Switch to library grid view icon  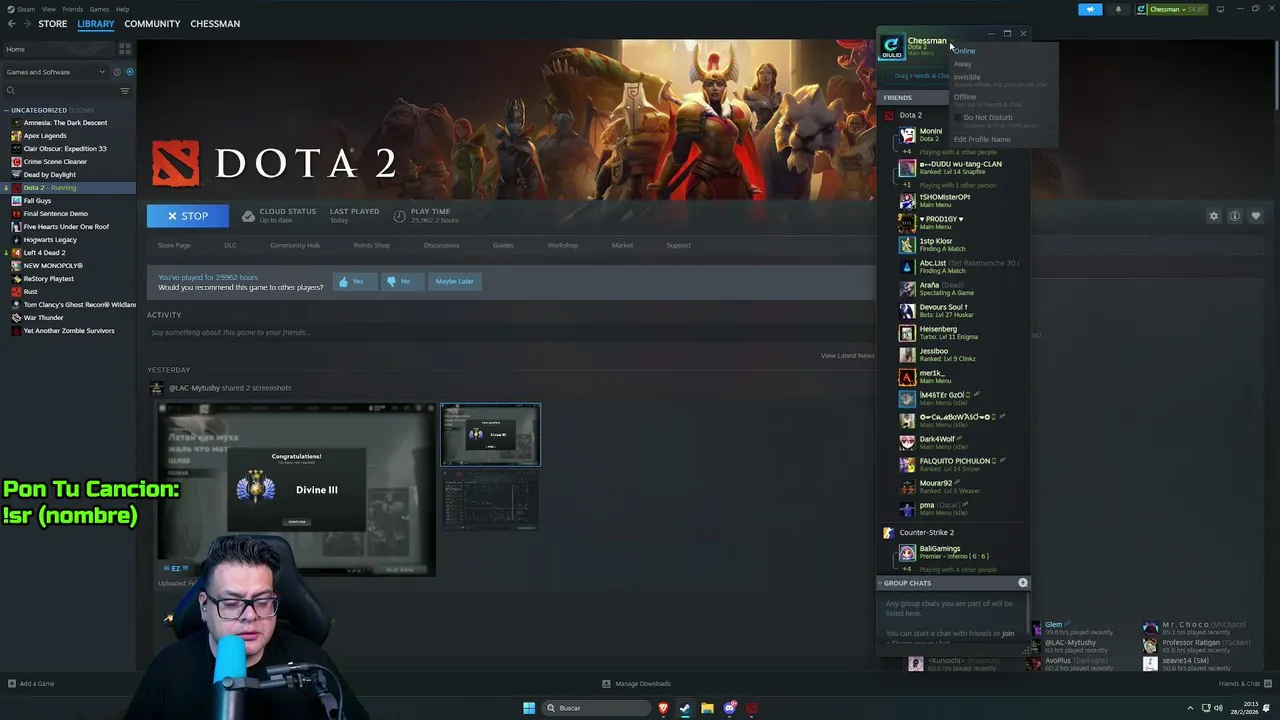pyautogui.click(x=125, y=48)
